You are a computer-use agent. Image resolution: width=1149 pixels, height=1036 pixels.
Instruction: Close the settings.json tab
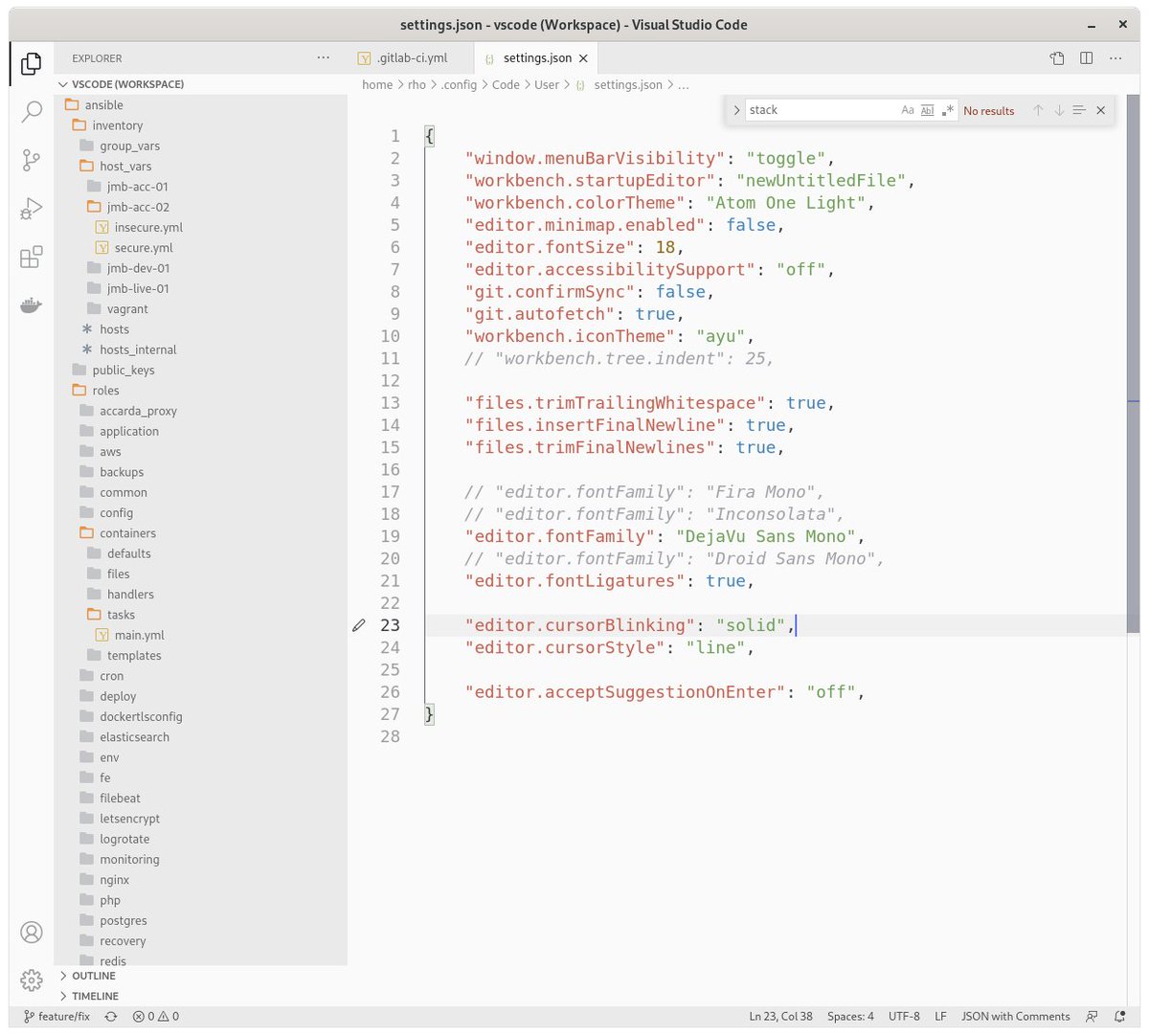(x=583, y=58)
